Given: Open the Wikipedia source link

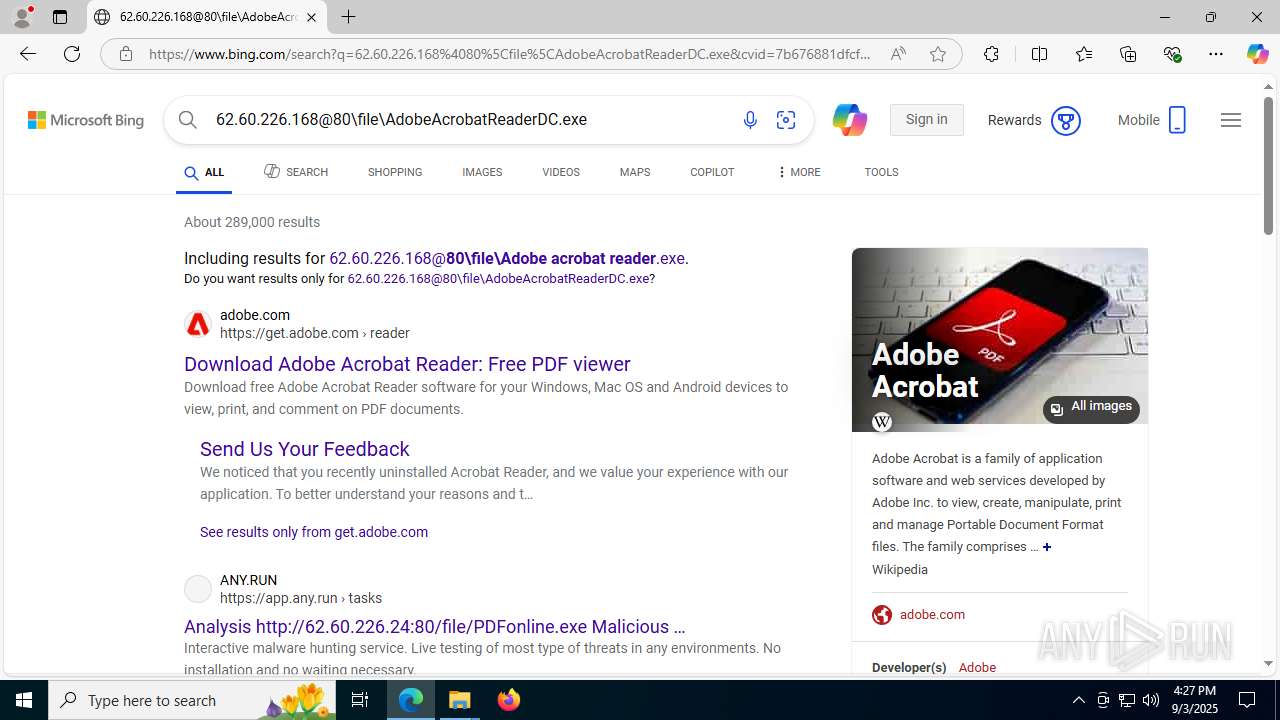Looking at the screenshot, I should 900,570.
